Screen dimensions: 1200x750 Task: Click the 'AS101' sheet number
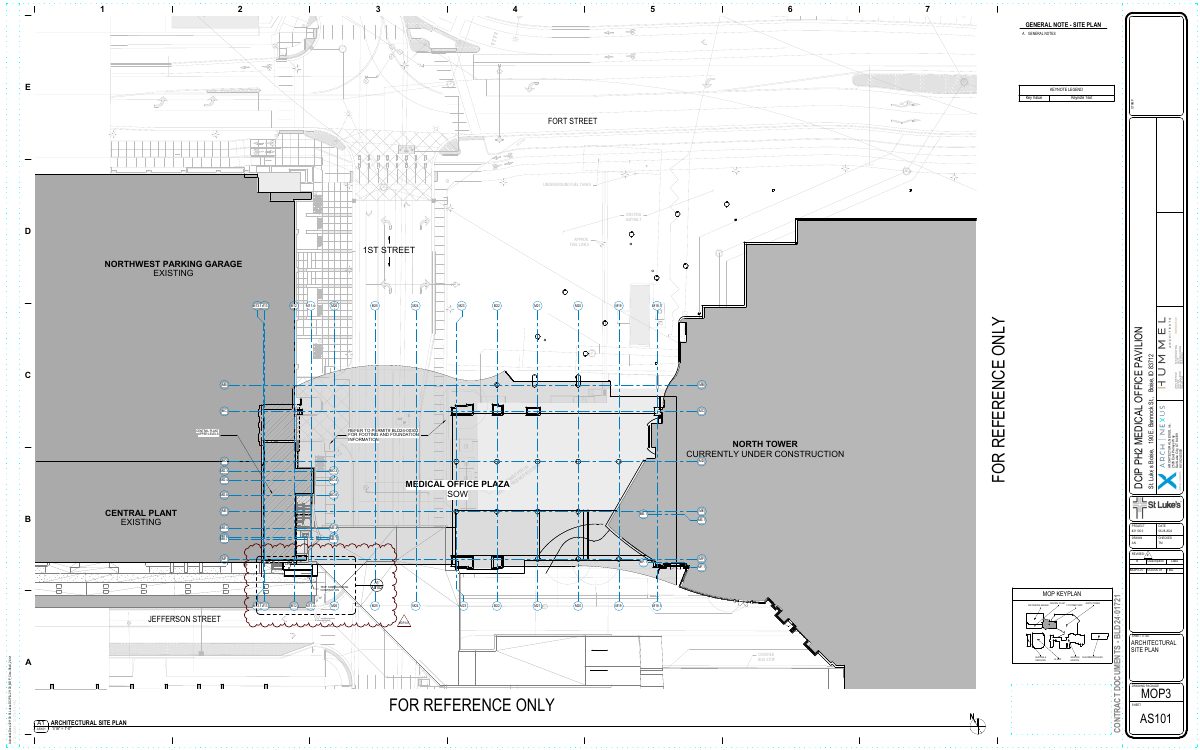click(x=1157, y=718)
